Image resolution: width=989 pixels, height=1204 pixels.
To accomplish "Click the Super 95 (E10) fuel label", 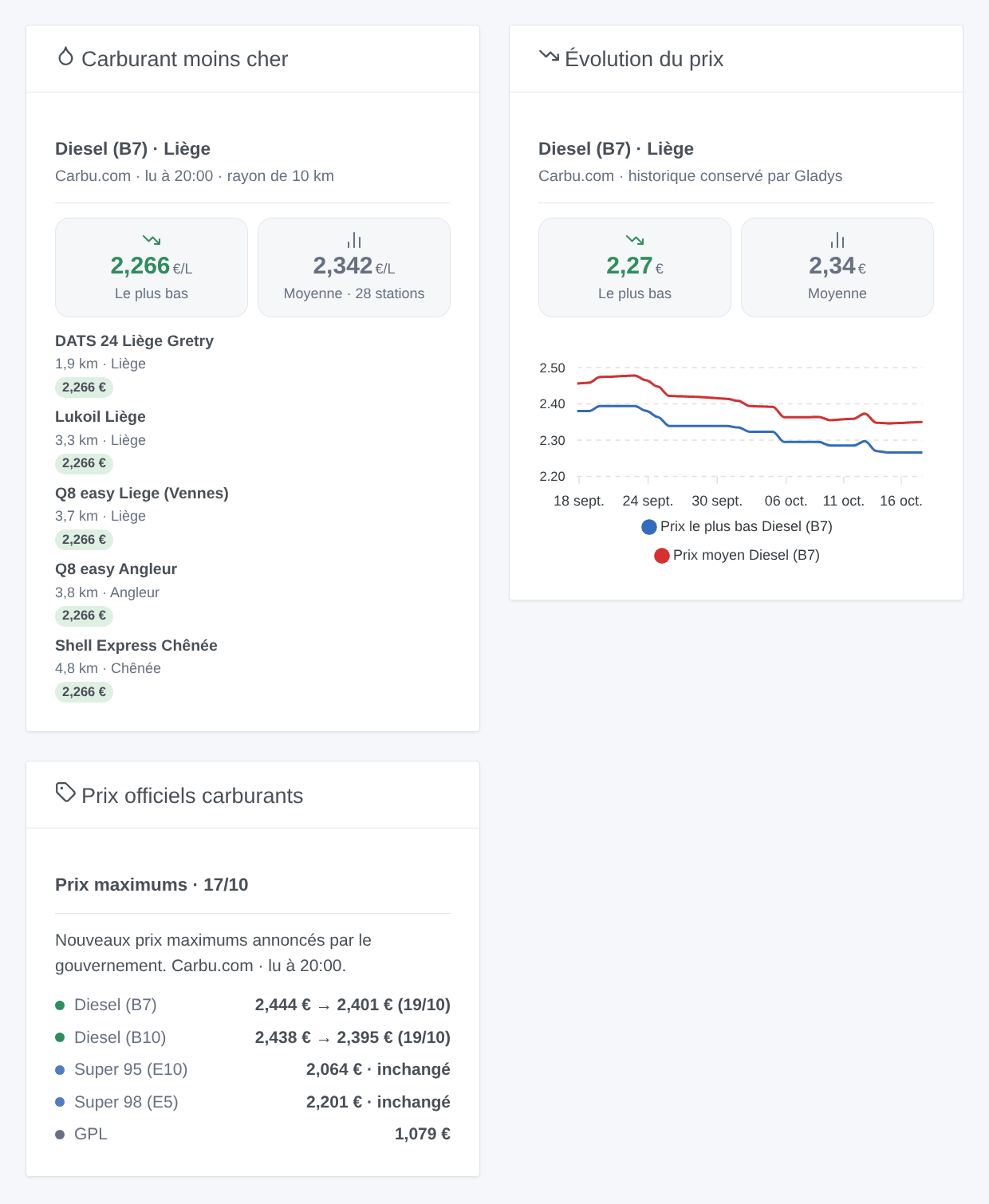I will pos(131,1069).
